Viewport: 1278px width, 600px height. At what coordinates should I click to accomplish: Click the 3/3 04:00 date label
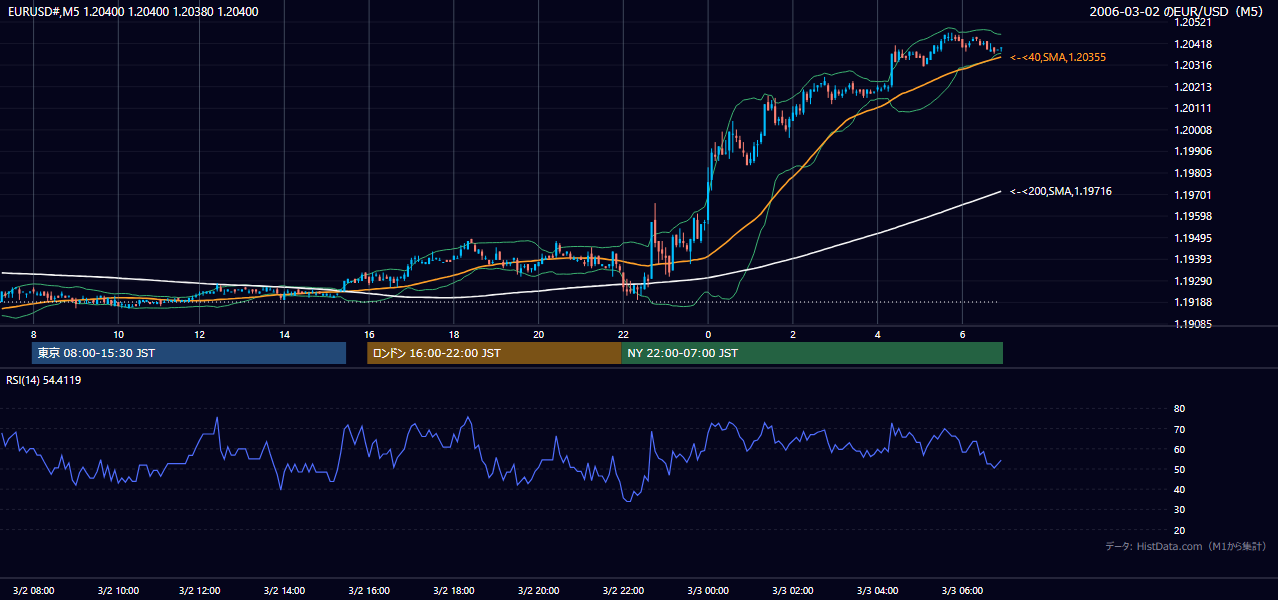(x=877, y=590)
